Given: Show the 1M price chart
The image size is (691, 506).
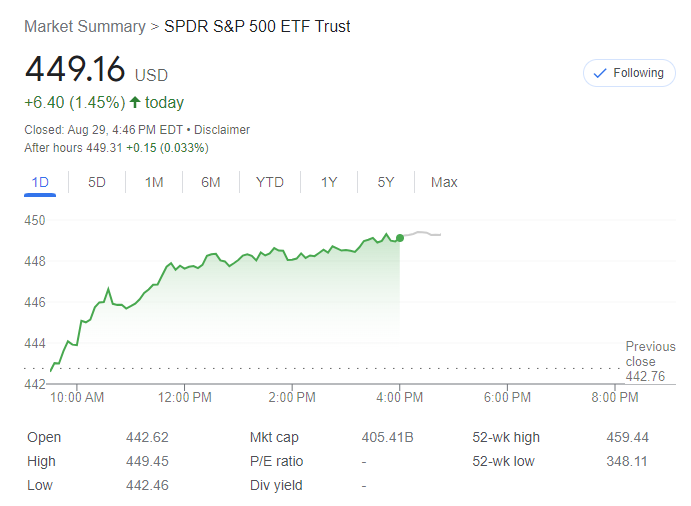Looking at the screenshot, I should click(x=154, y=182).
